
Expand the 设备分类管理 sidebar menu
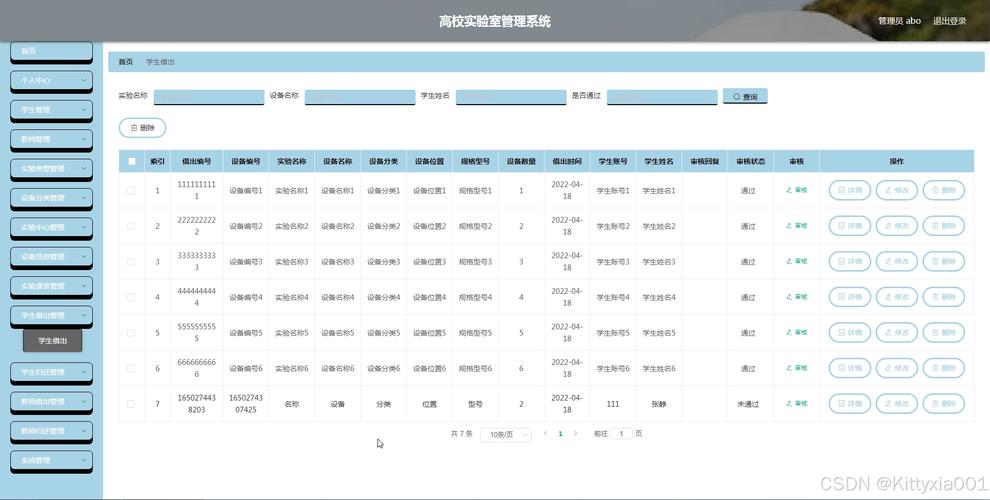point(52,198)
